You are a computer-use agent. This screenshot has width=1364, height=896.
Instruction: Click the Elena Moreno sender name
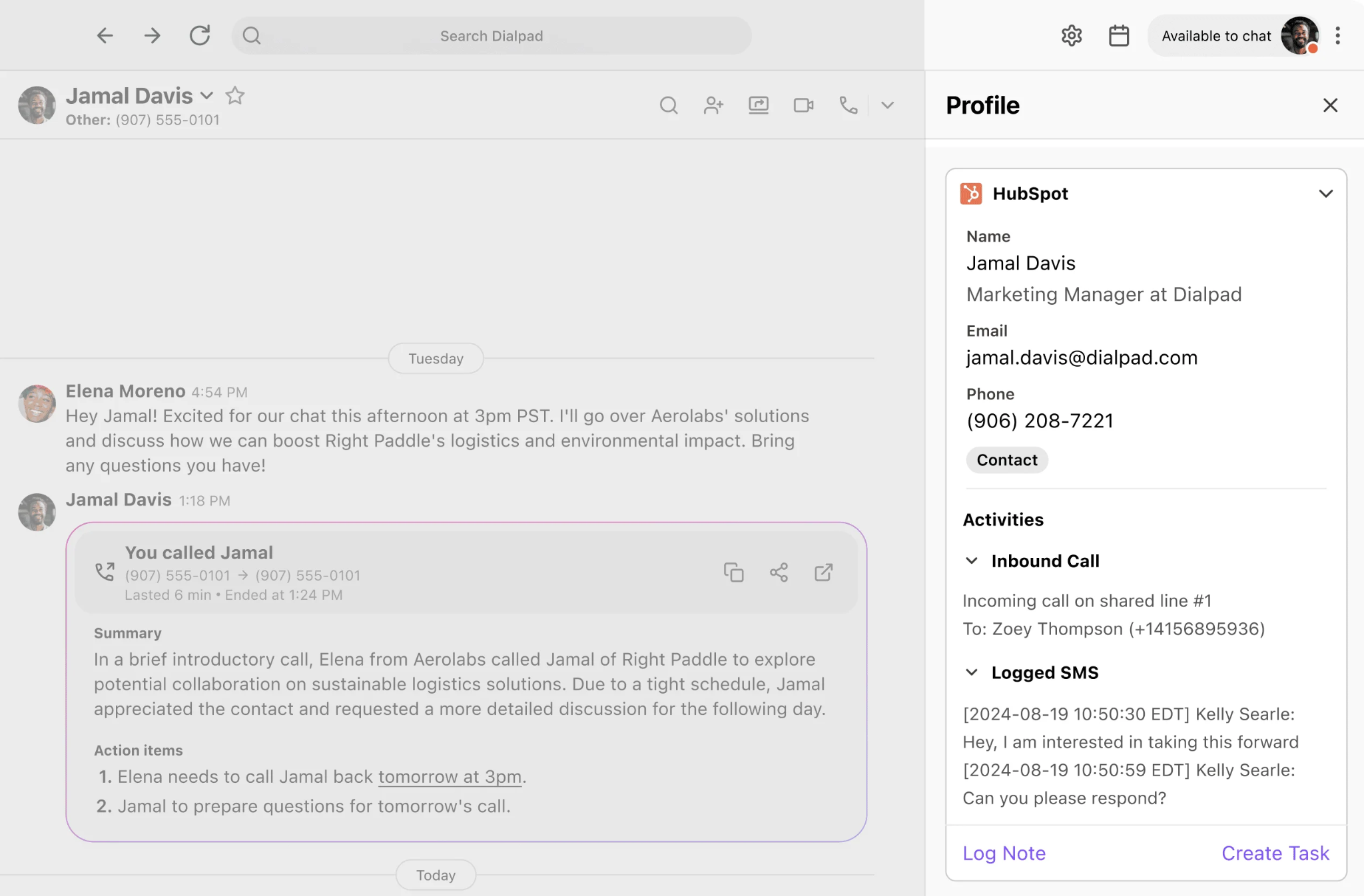125,391
